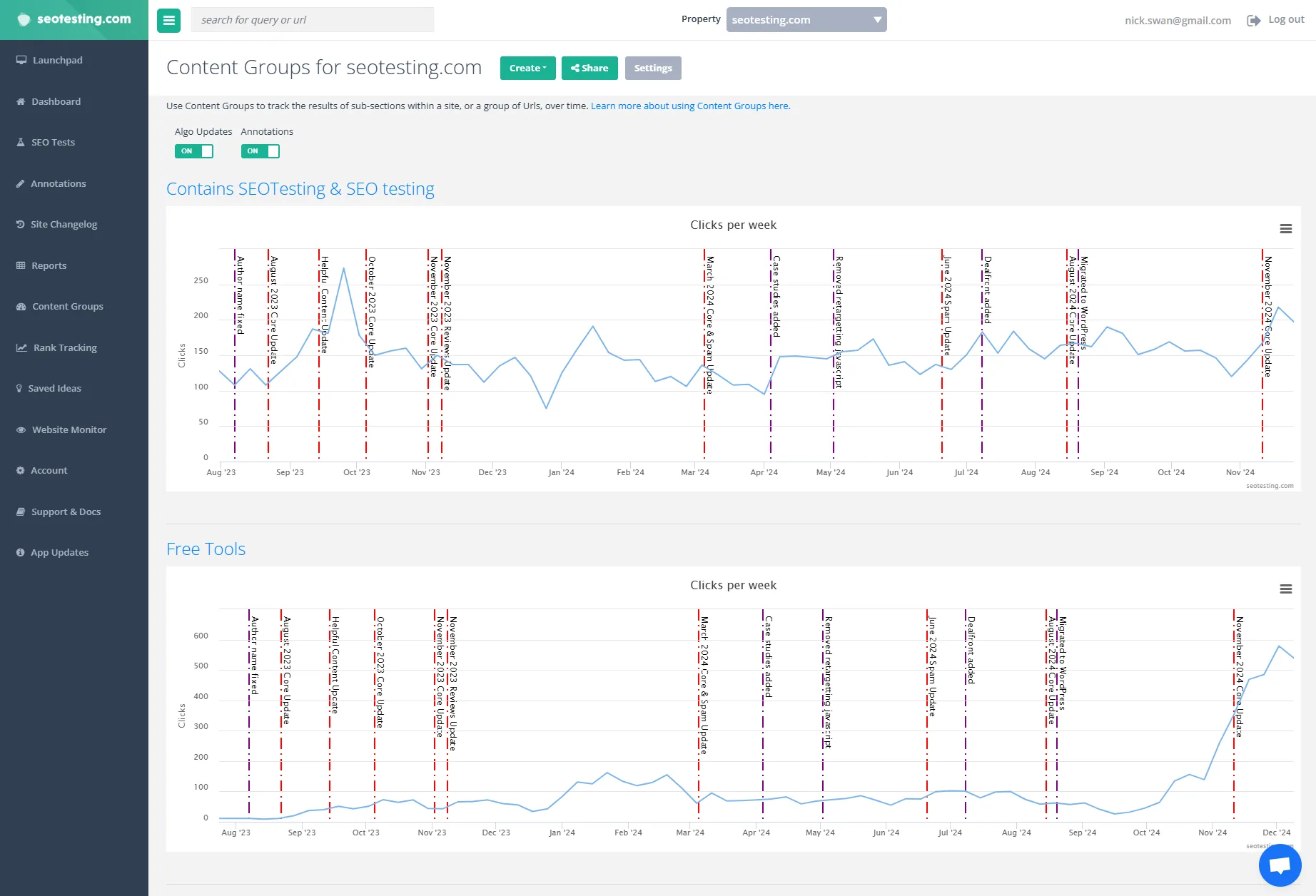This screenshot has width=1316, height=896.
Task: Open the Clicks per week chart export menu
Action: (x=1286, y=228)
